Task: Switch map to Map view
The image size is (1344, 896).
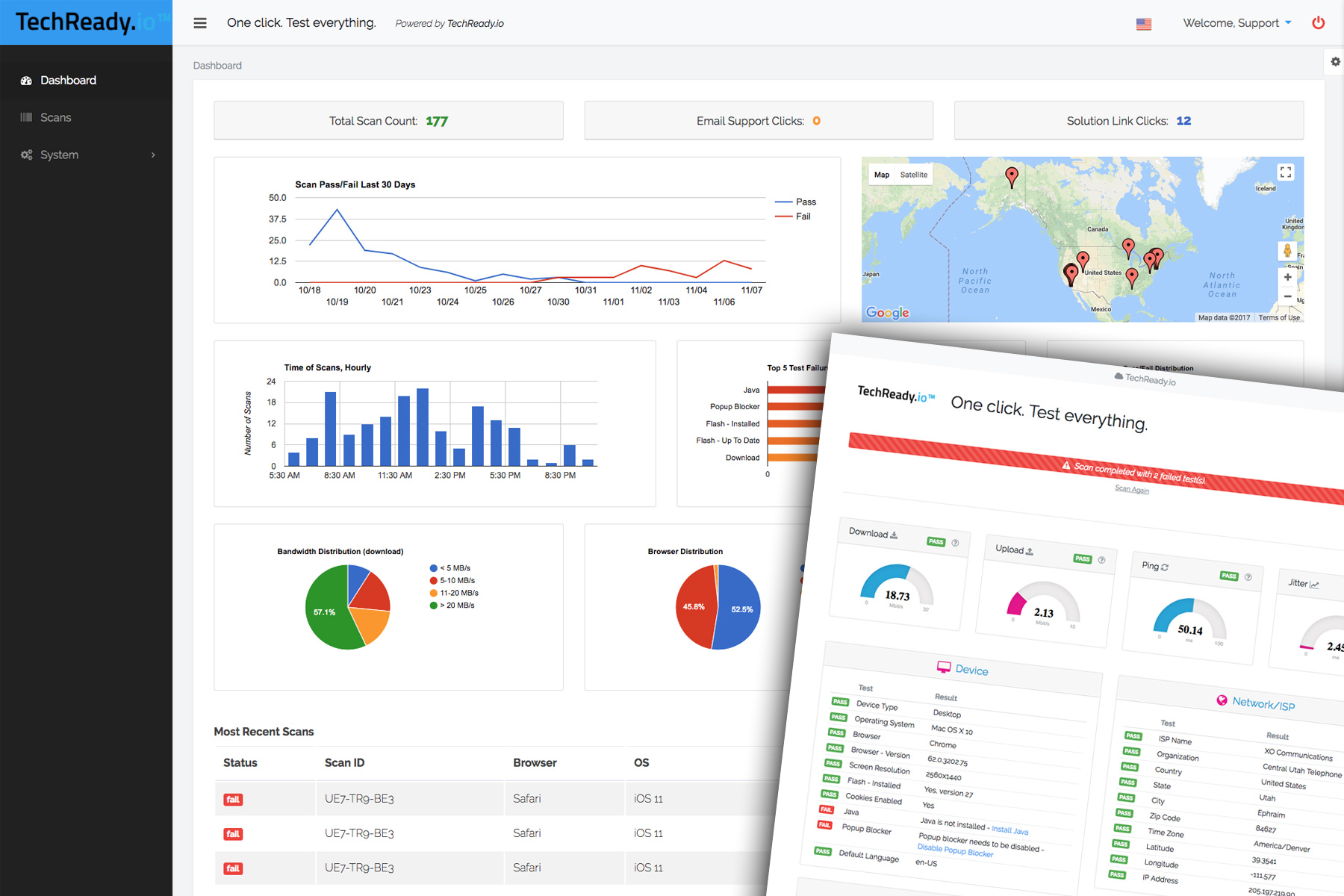Action: click(882, 175)
